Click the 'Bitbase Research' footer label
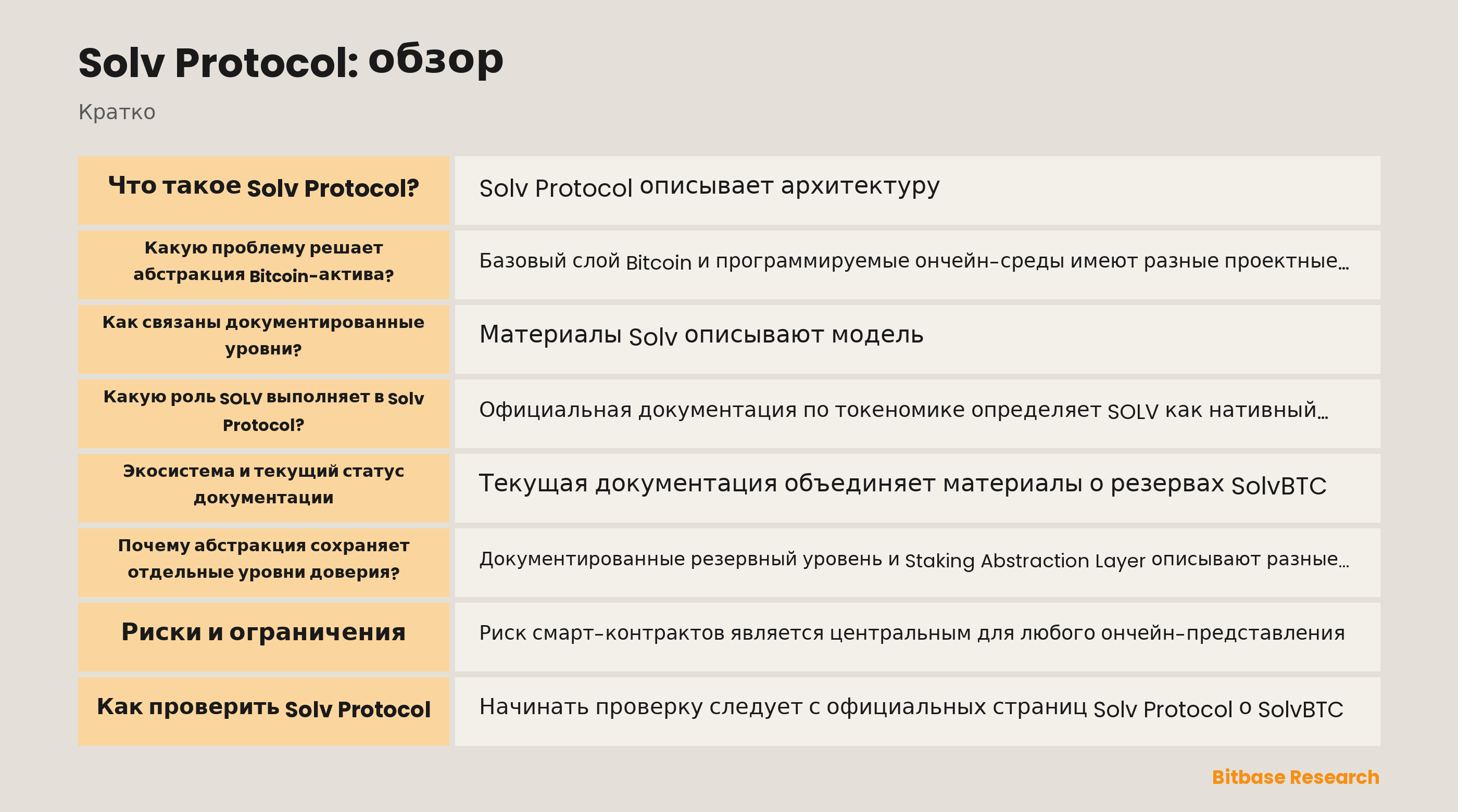This screenshot has width=1458, height=812. point(1295,777)
